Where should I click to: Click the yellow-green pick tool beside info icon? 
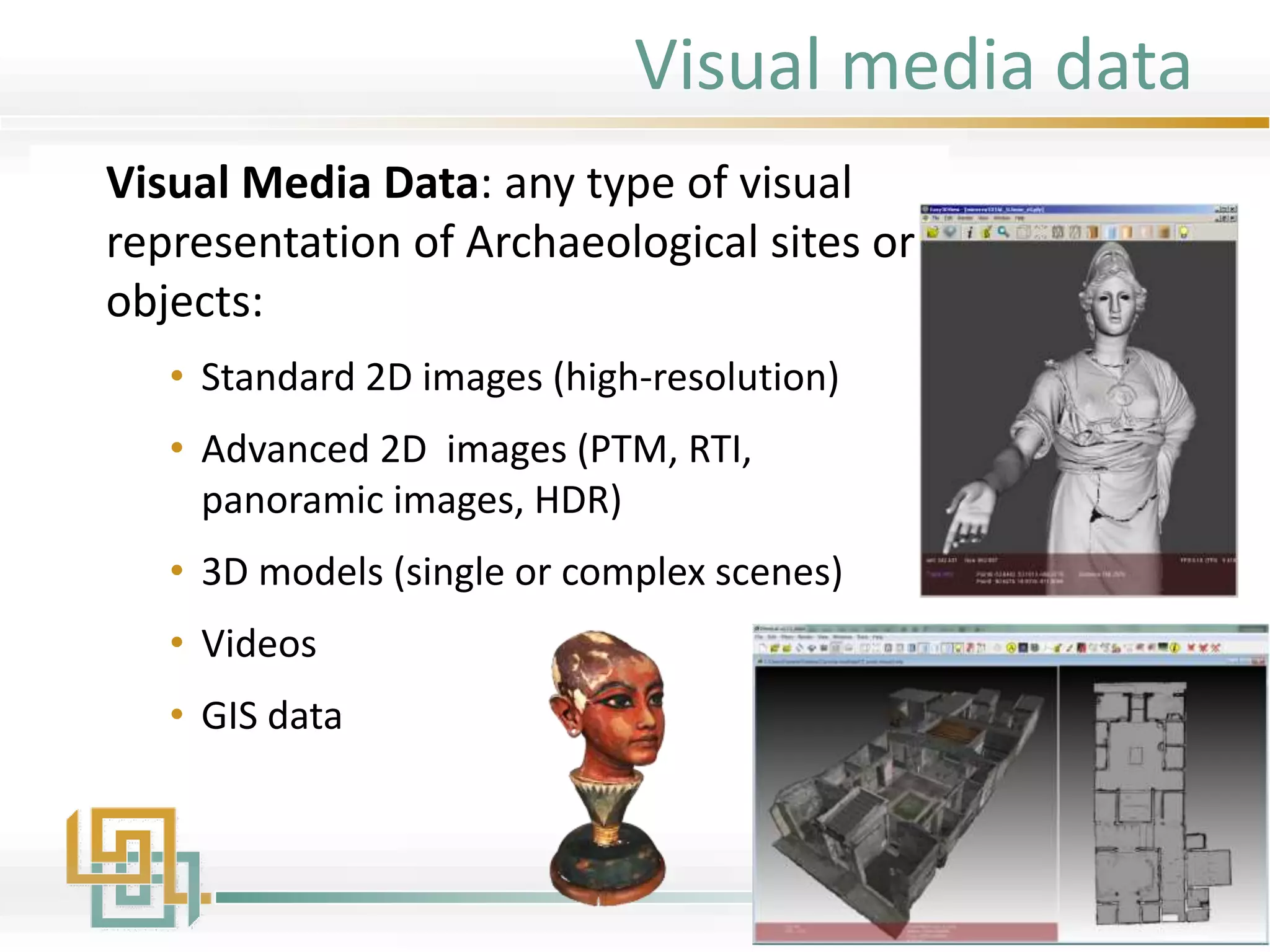pos(986,232)
